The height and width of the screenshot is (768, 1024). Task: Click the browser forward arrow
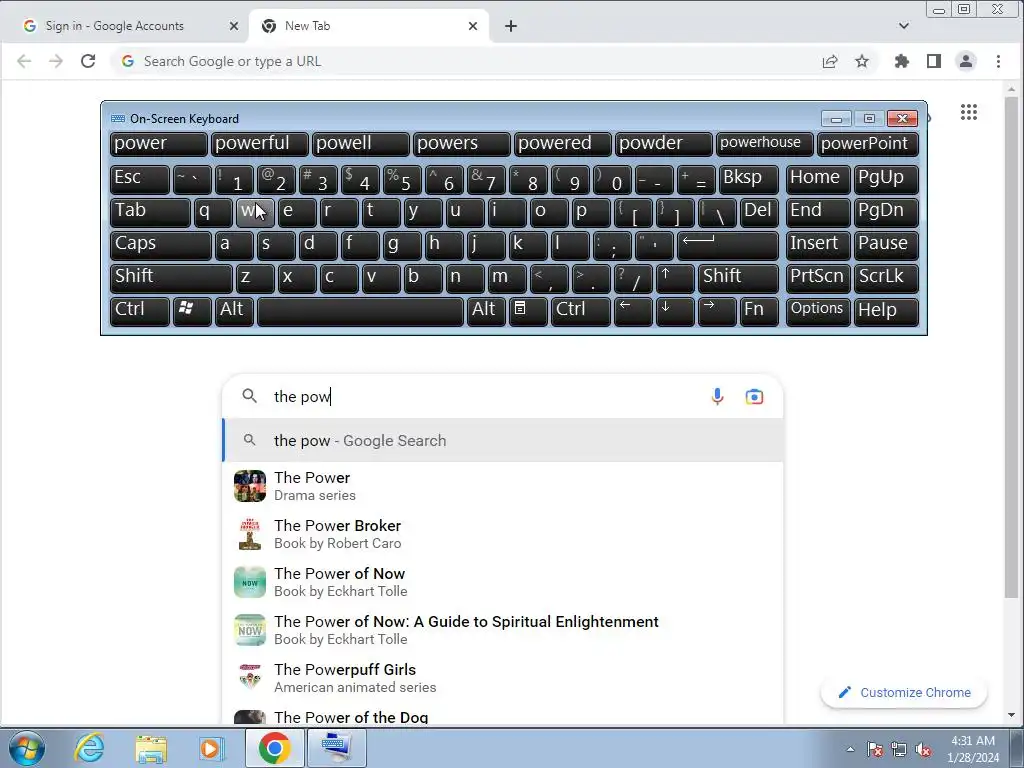(x=56, y=61)
